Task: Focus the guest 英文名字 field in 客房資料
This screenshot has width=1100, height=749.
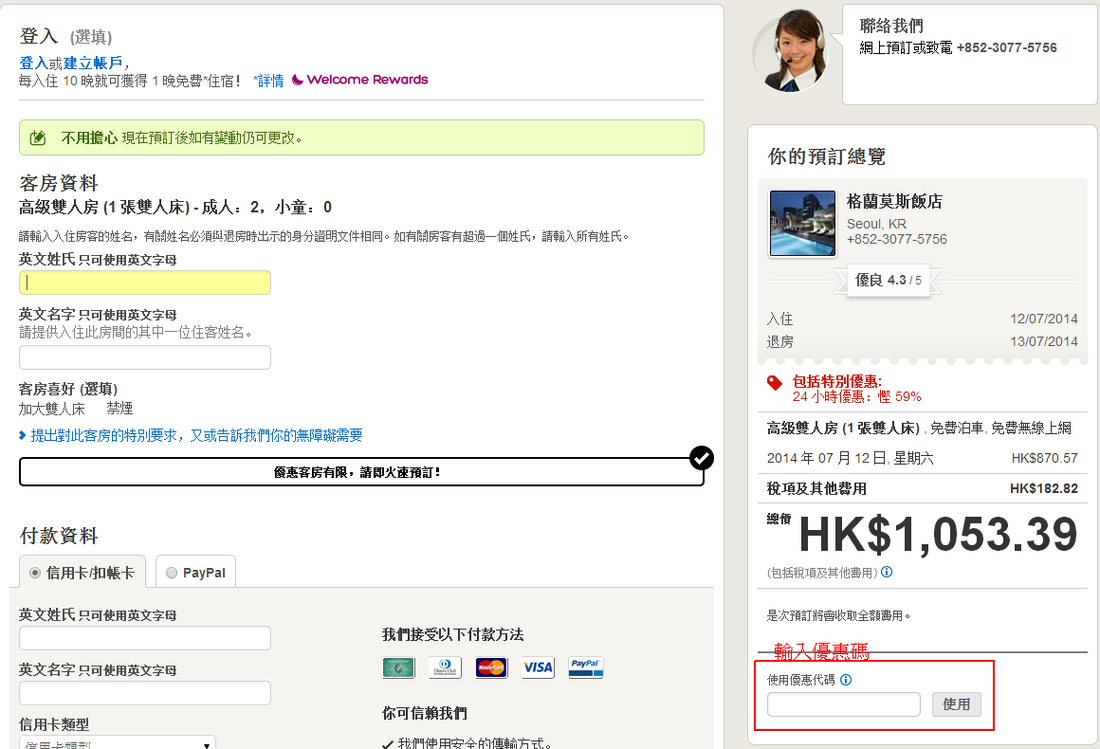Action: point(145,358)
